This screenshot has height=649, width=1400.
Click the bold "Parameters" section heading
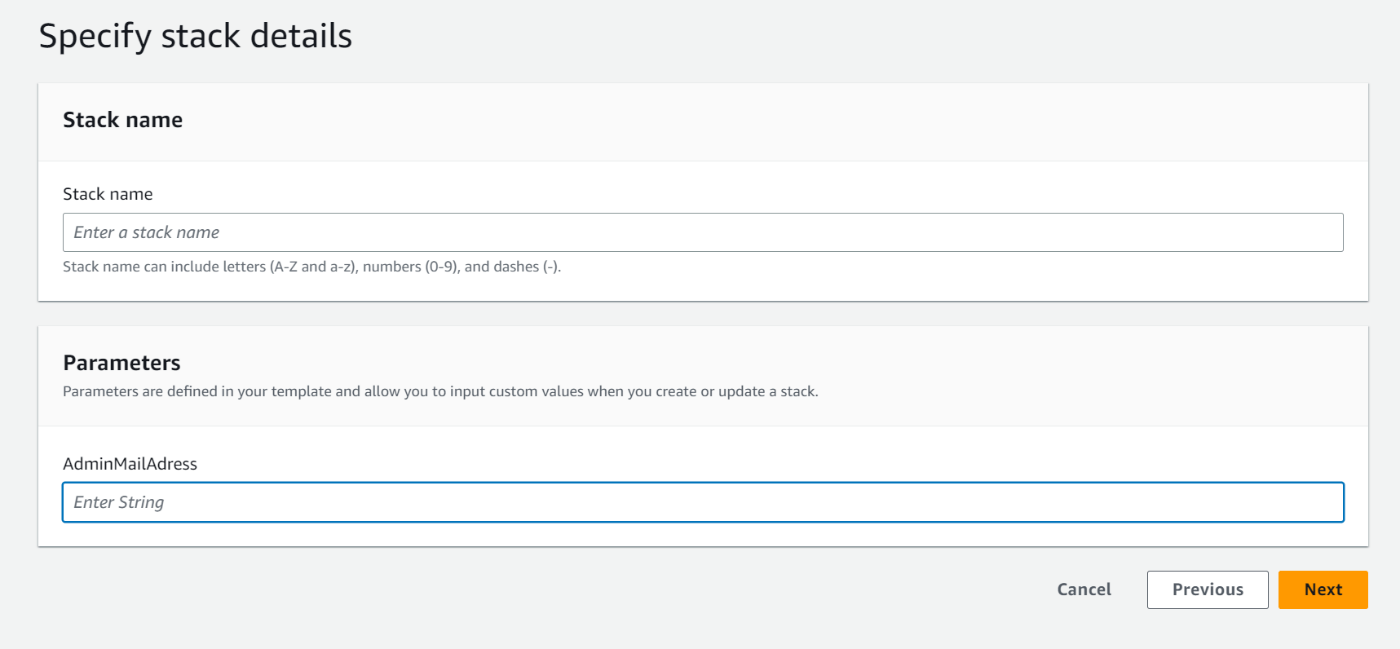[x=121, y=362]
